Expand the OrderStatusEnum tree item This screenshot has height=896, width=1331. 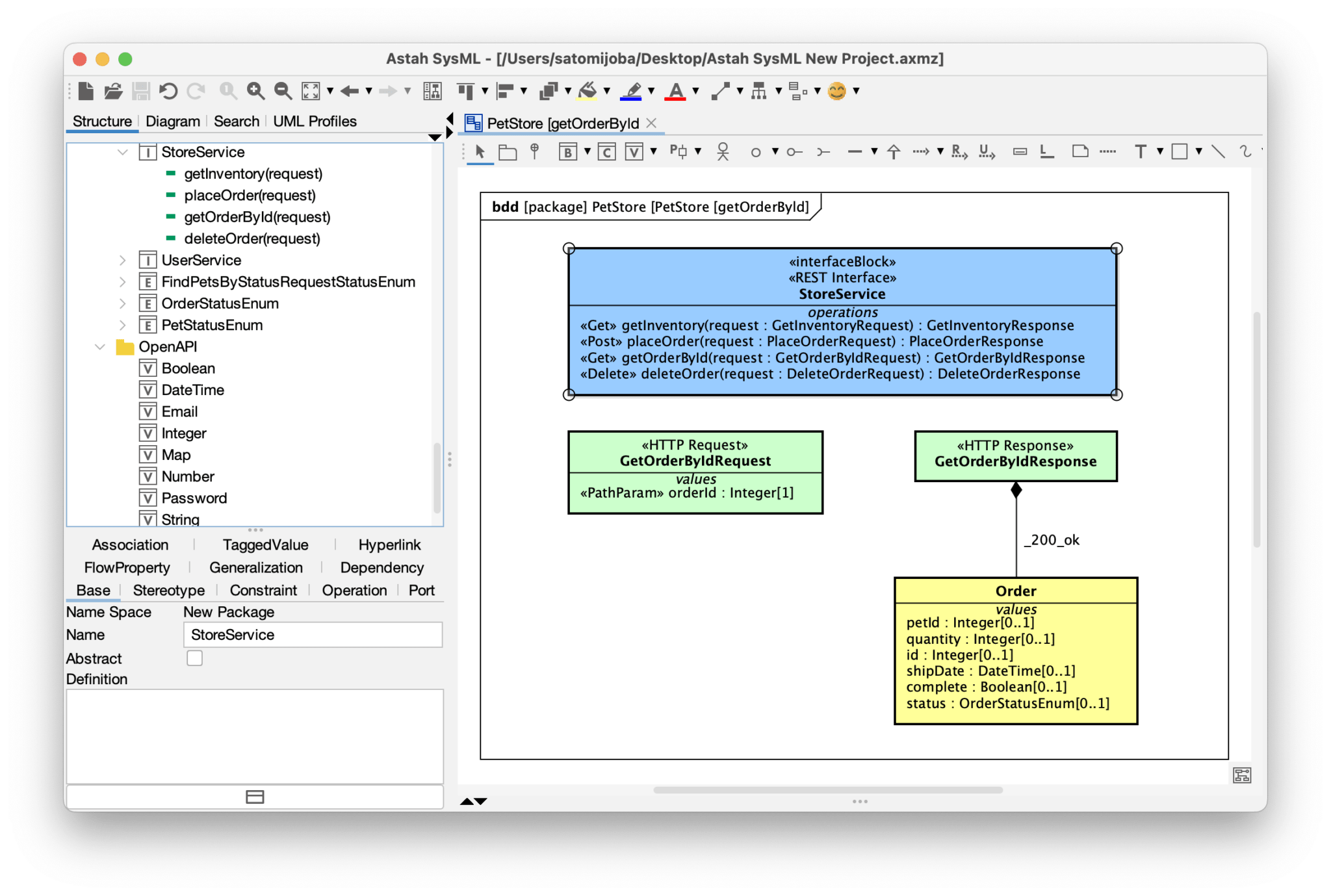123,303
